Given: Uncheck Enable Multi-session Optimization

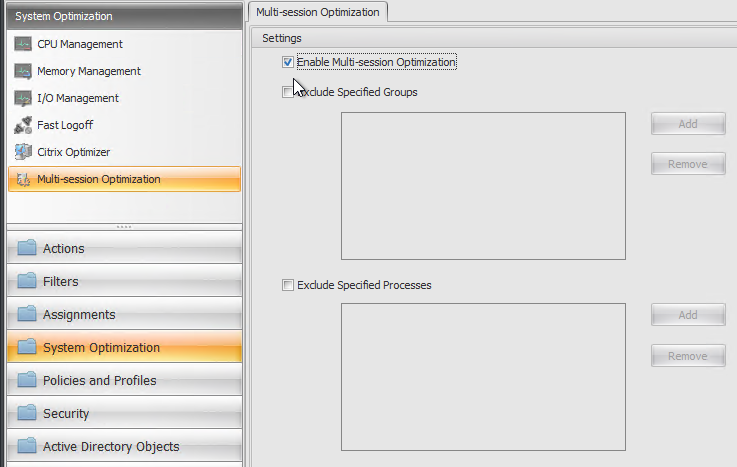Looking at the screenshot, I should (x=288, y=62).
